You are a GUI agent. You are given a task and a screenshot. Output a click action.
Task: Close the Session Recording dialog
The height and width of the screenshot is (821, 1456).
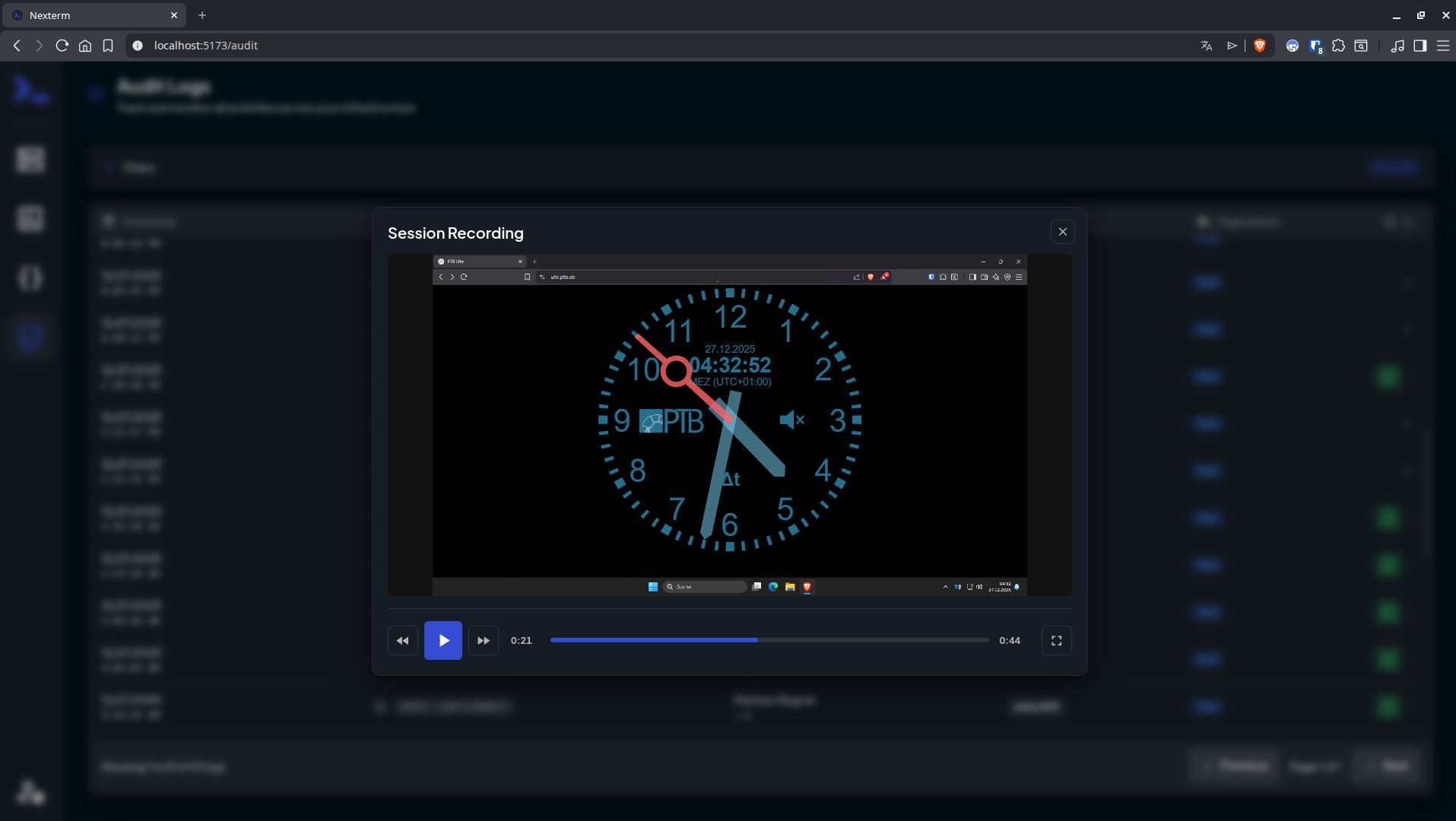tap(1062, 232)
